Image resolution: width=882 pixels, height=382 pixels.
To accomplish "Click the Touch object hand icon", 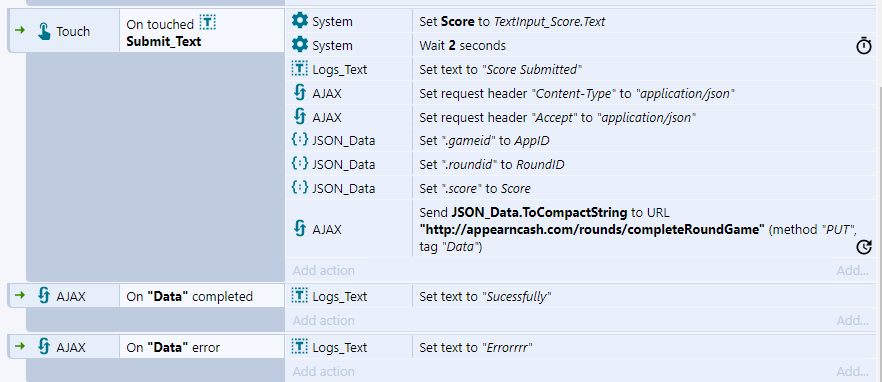I will 44,32.
